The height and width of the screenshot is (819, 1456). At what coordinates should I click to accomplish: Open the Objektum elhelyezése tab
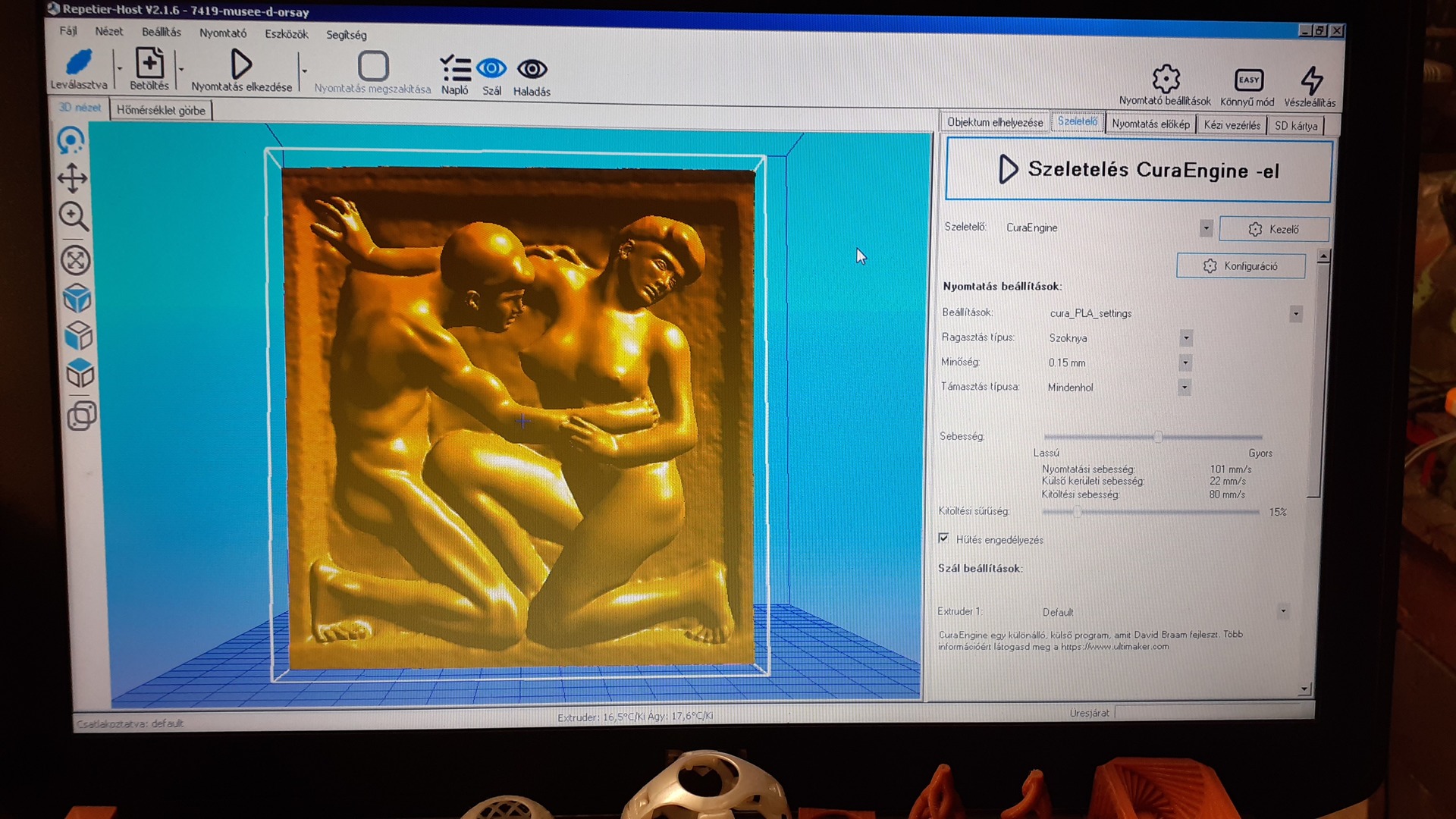point(995,122)
